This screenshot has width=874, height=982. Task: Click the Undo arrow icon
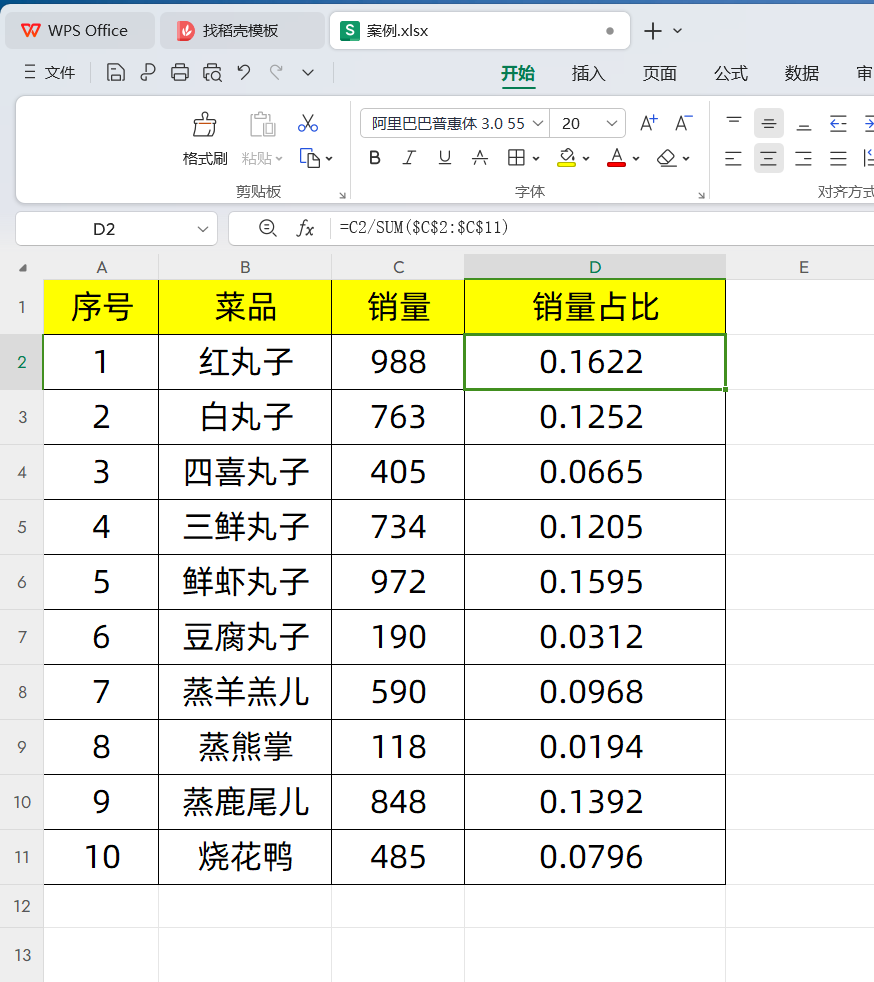point(243,72)
